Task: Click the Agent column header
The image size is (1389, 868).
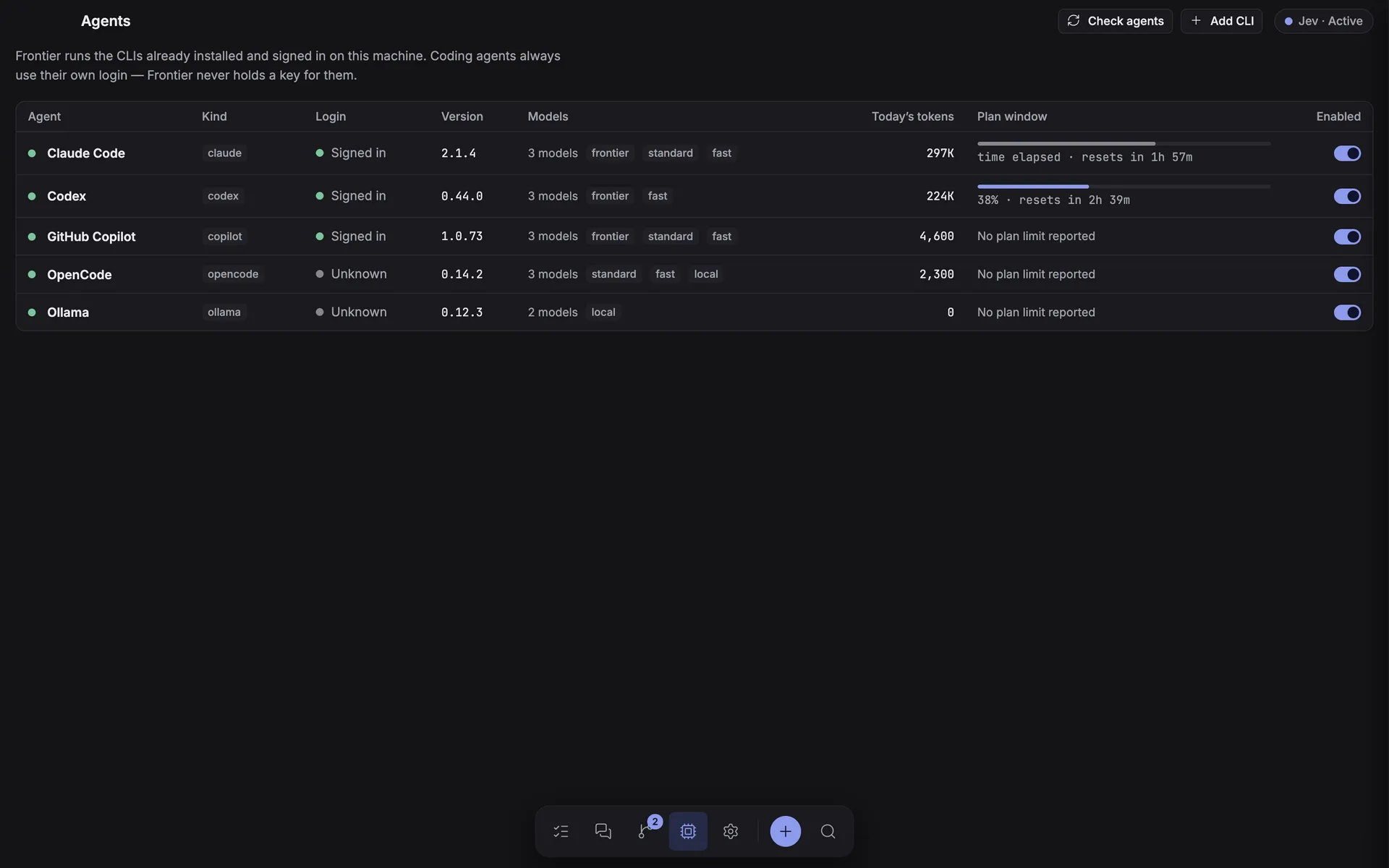Action: click(x=44, y=116)
